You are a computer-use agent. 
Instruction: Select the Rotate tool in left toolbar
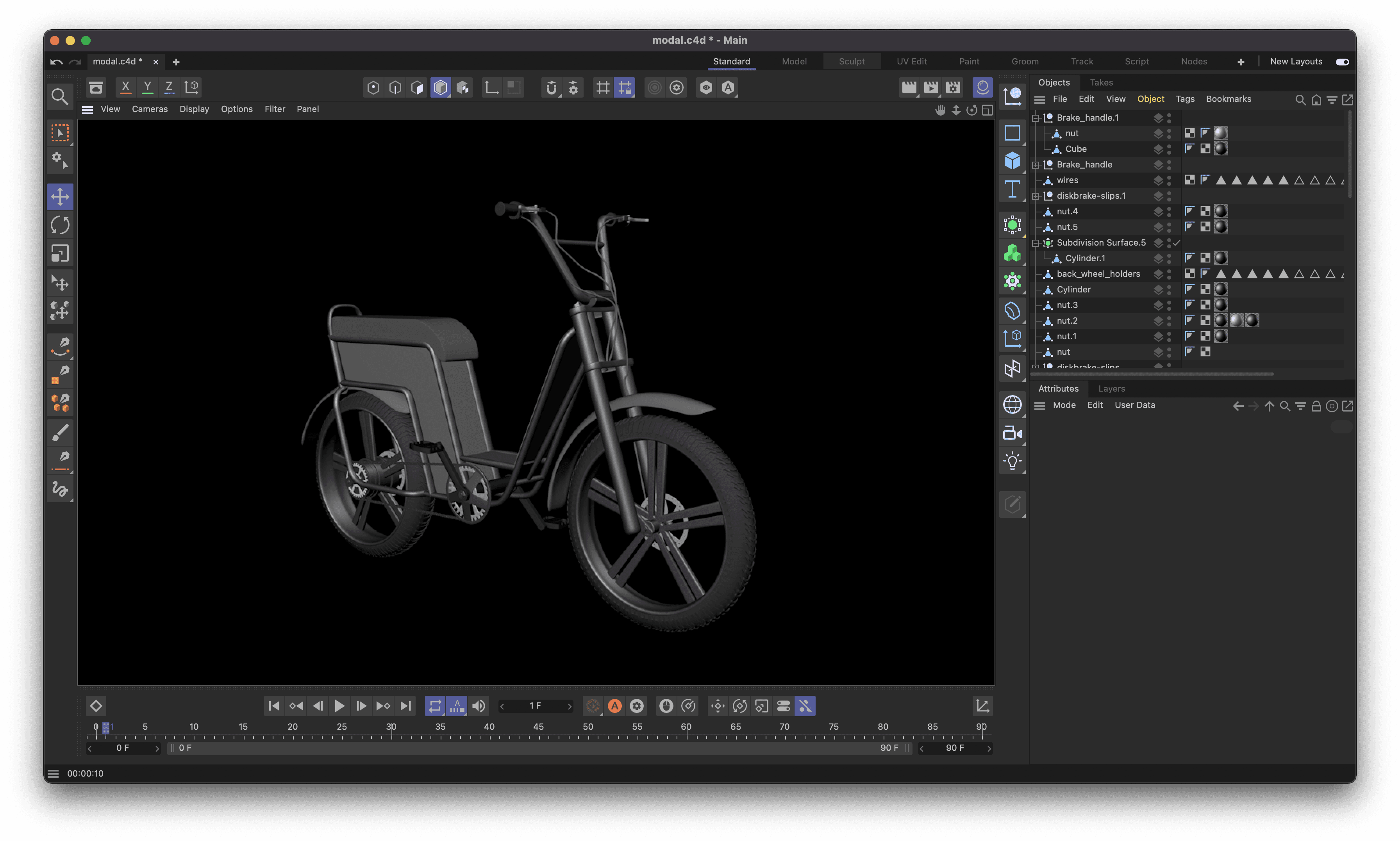pos(60,225)
